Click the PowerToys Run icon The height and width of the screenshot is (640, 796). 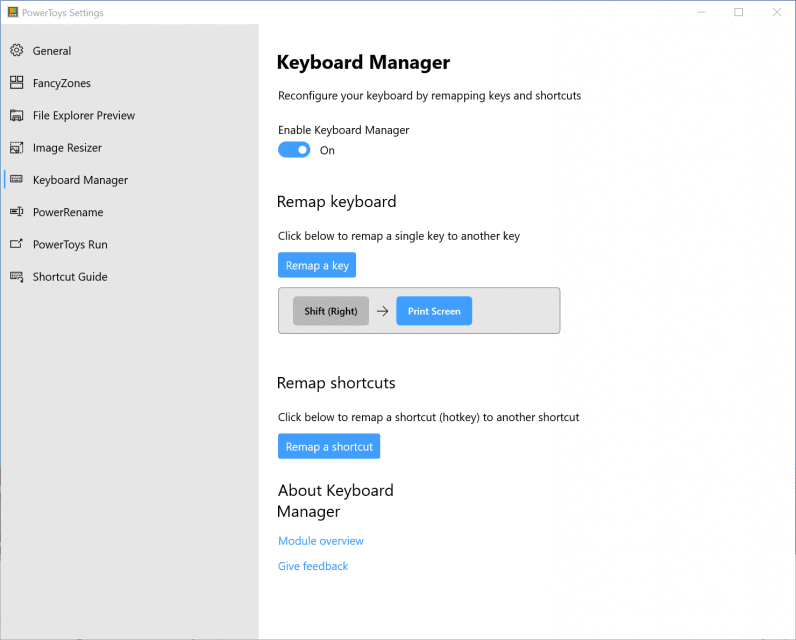coord(17,244)
